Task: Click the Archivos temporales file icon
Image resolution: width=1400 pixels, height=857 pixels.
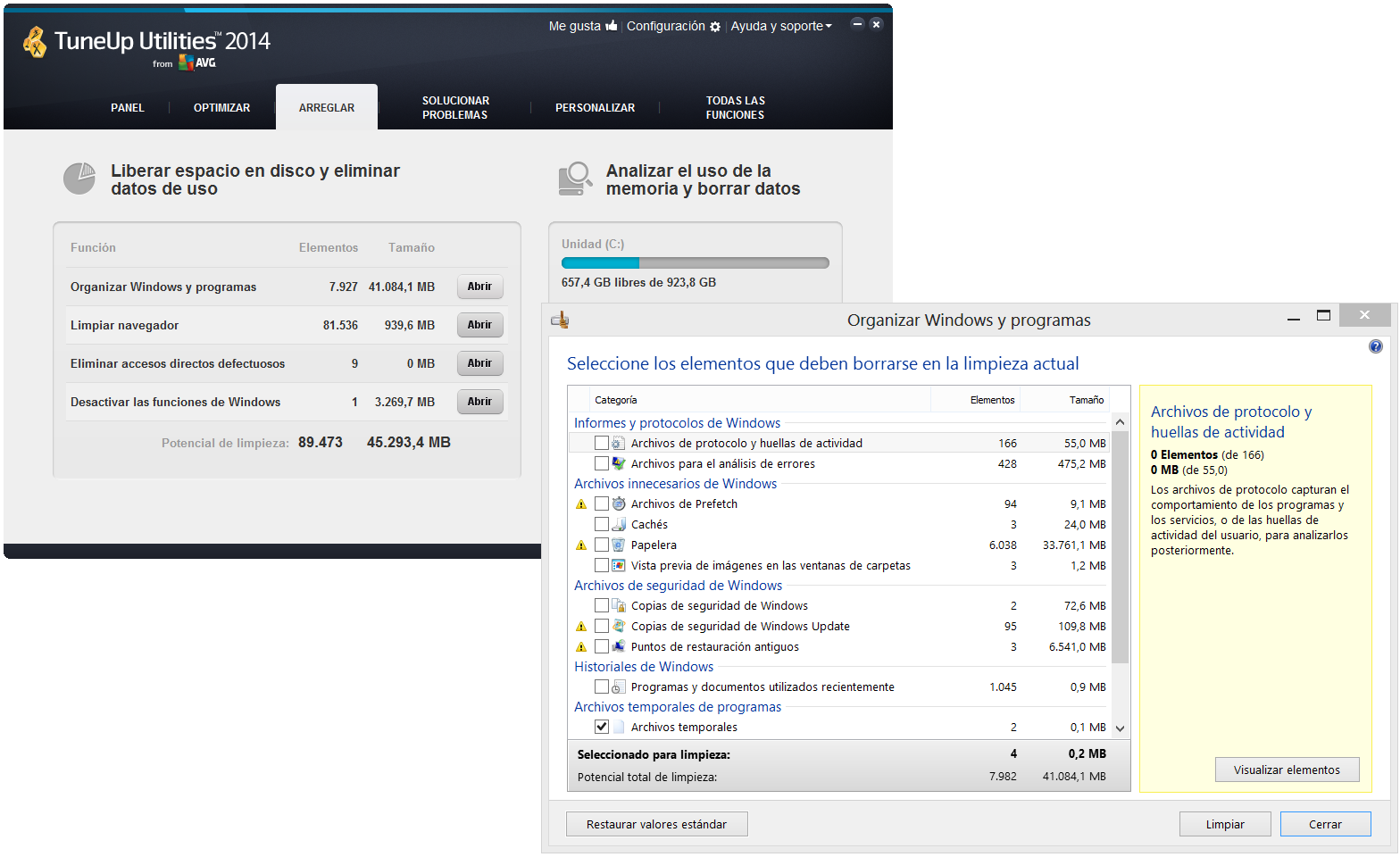Action: click(x=619, y=727)
